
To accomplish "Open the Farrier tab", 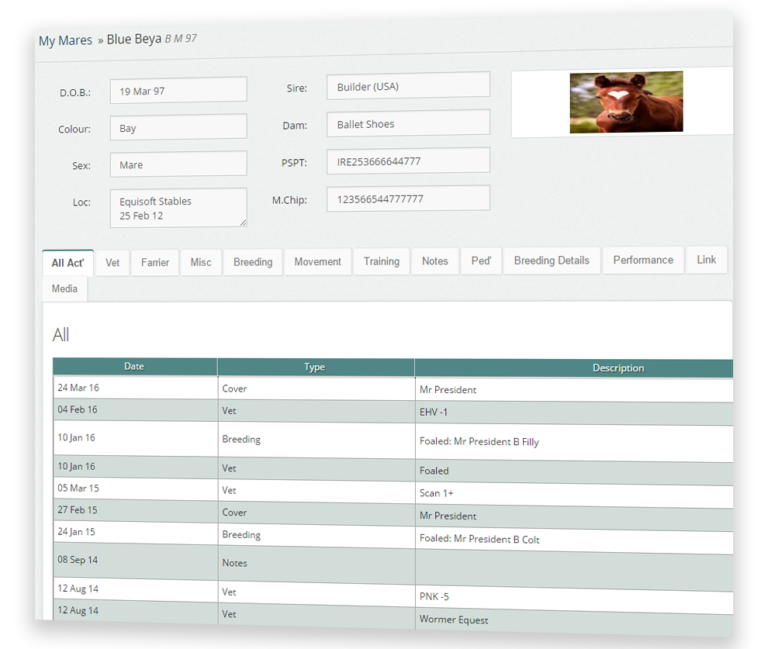I will click(x=155, y=263).
